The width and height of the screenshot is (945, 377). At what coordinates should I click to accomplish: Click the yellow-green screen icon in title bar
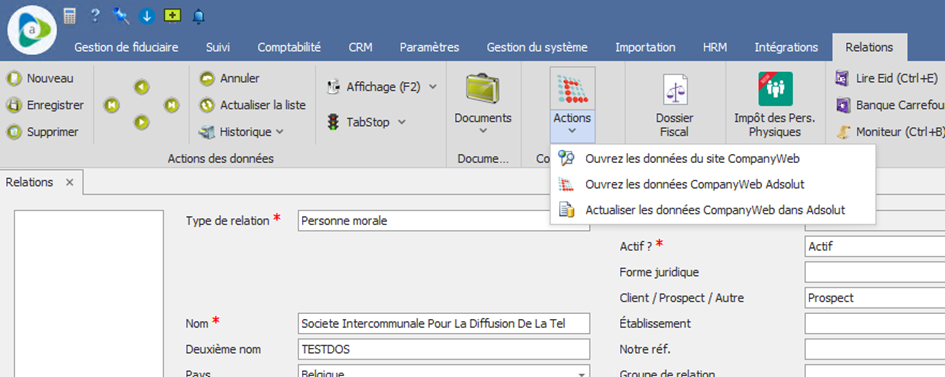(x=172, y=16)
